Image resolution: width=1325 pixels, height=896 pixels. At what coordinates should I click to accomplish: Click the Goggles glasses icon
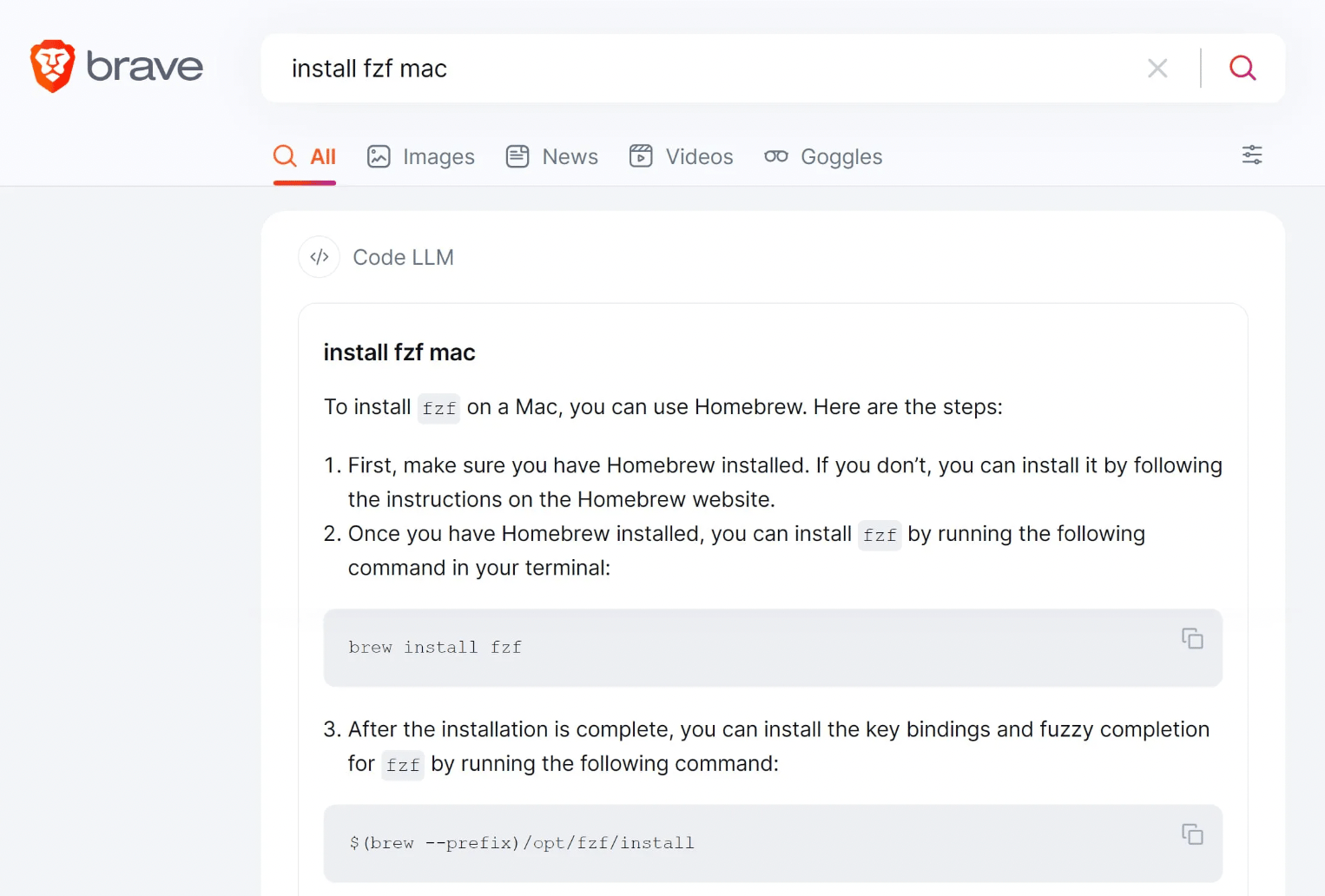tap(776, 156)
